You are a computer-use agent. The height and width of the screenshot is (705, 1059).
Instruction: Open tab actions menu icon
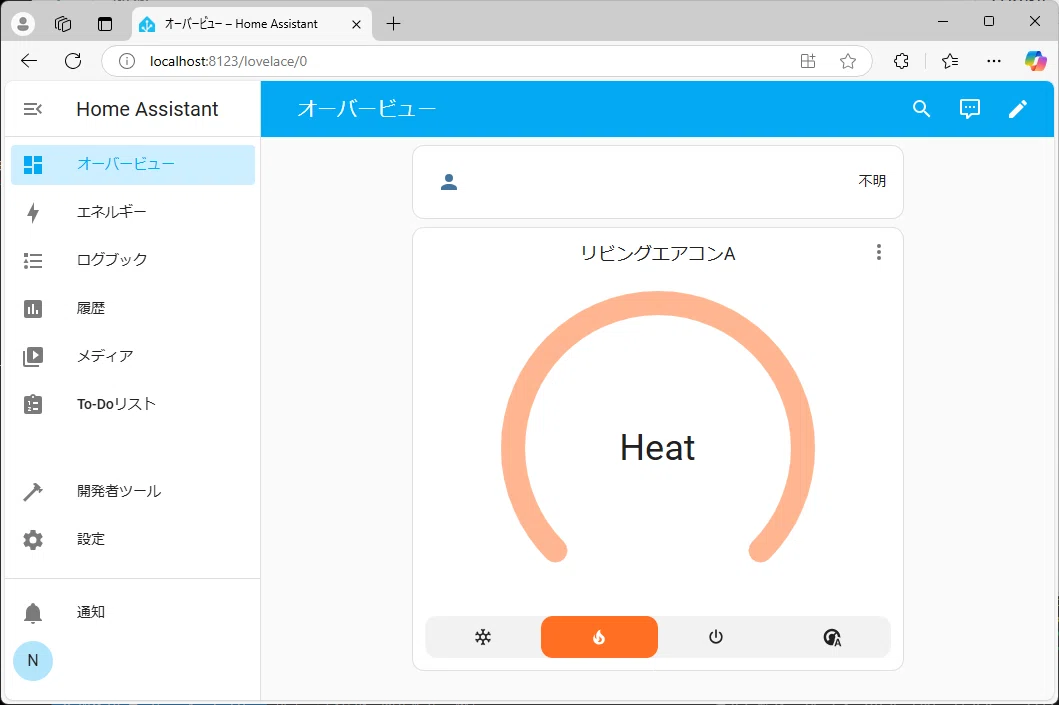point(105,24)
